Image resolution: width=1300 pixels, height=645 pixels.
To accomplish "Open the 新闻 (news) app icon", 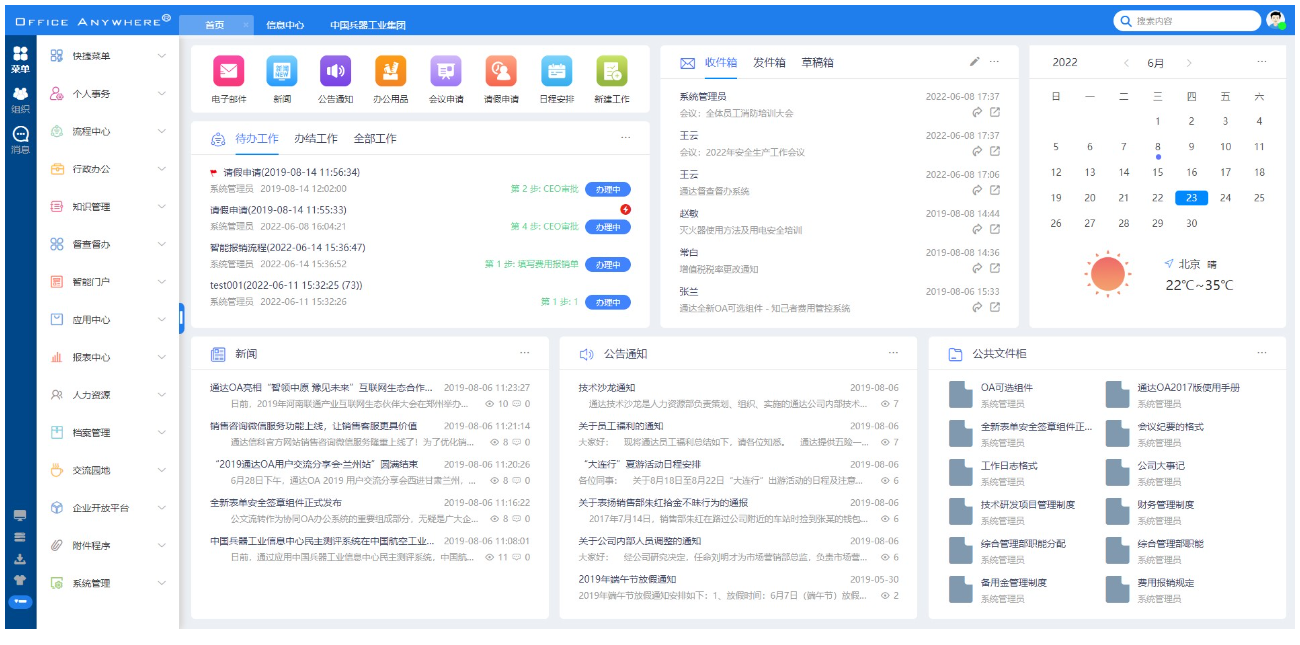I will (x=281, y=72).
